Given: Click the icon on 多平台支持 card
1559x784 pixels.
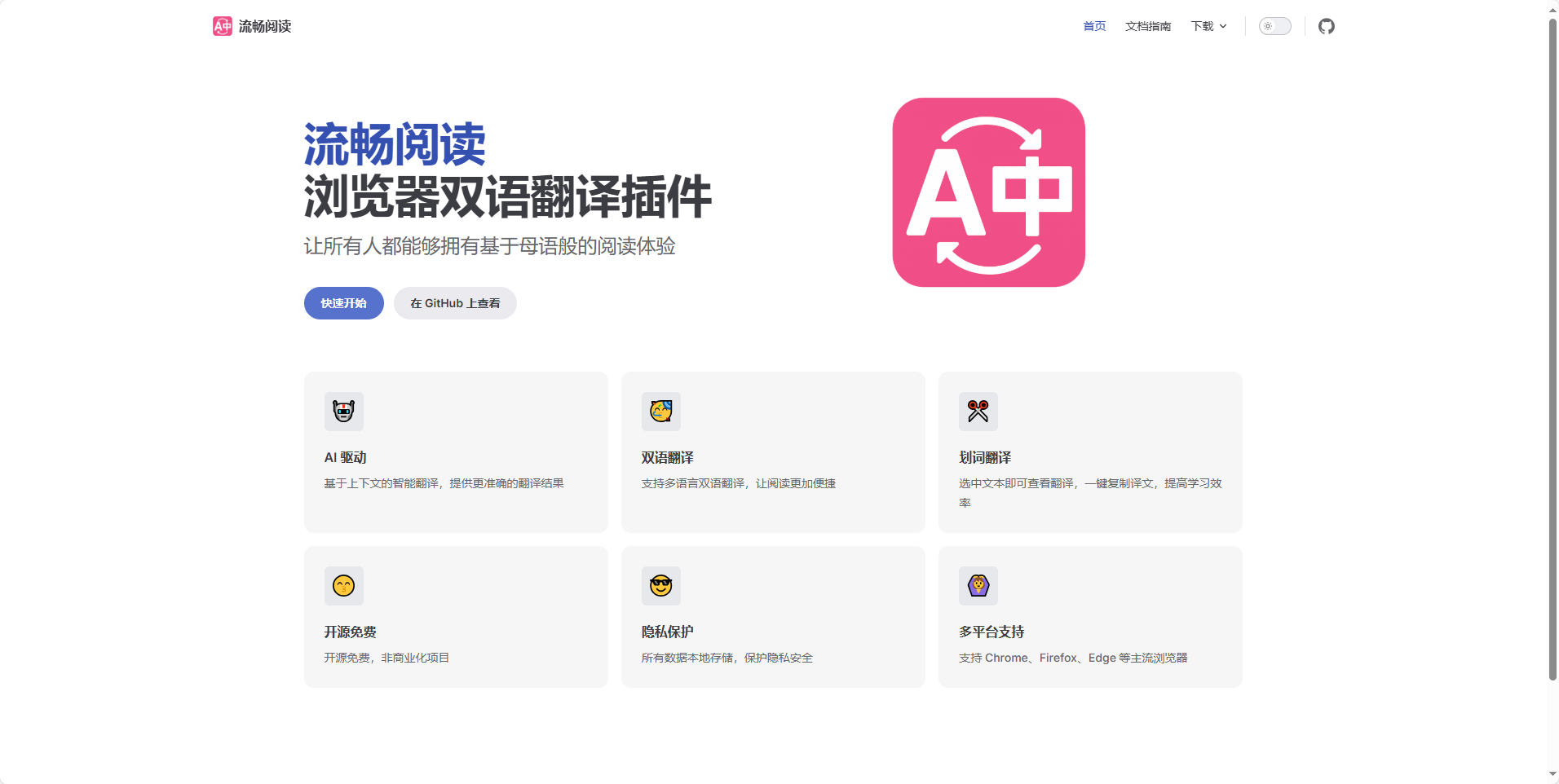Looking at the screenshot, I should click(978, 586).
